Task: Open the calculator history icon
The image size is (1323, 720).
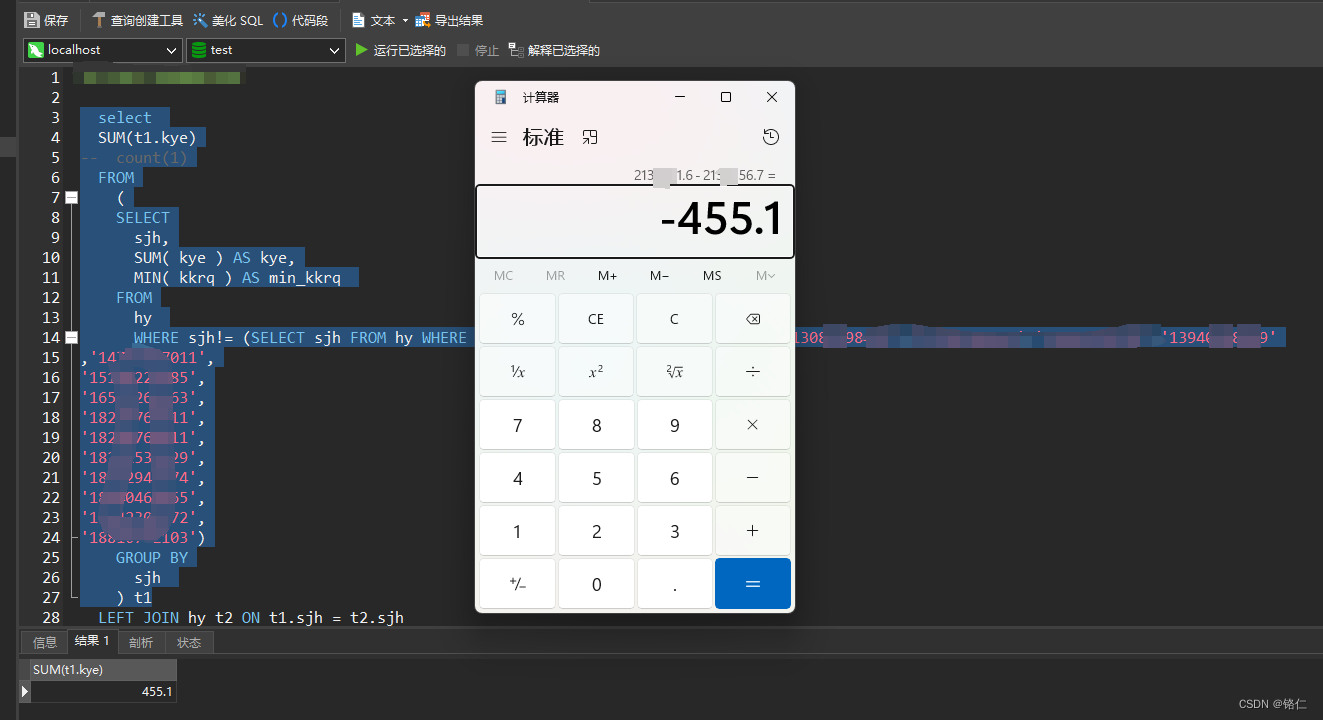Action: click(x=770, y=137)
